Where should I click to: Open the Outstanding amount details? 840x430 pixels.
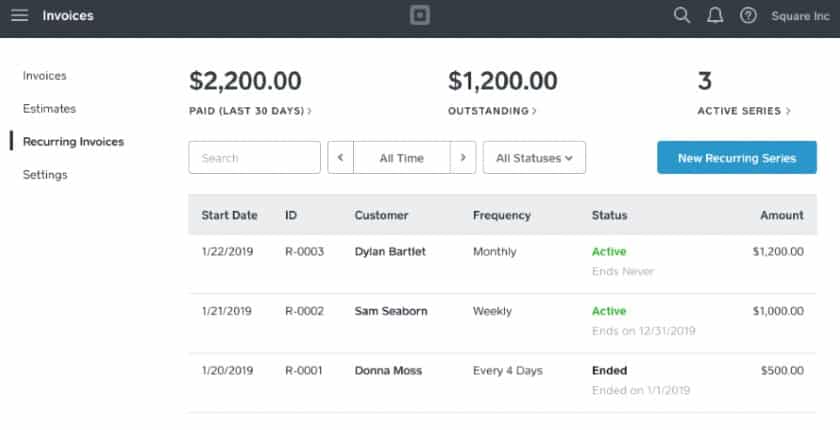[492, 111]
